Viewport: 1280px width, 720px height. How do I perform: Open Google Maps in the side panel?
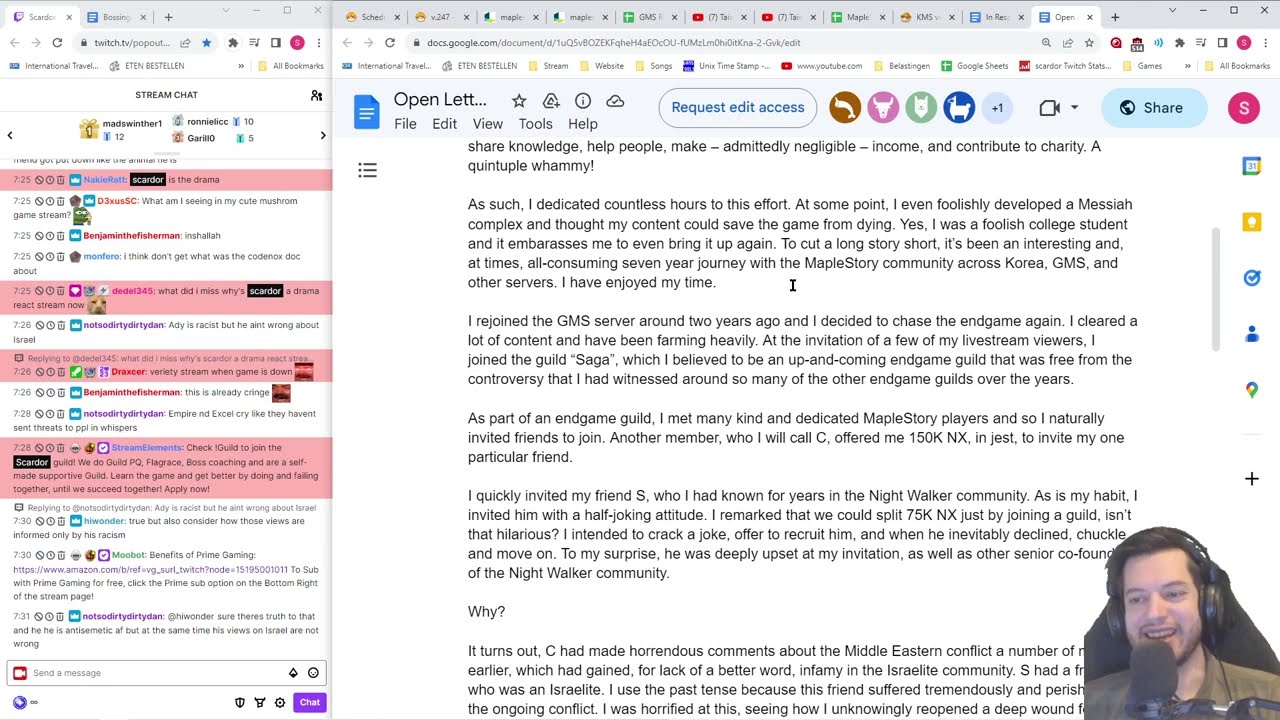pos(1251,390)
